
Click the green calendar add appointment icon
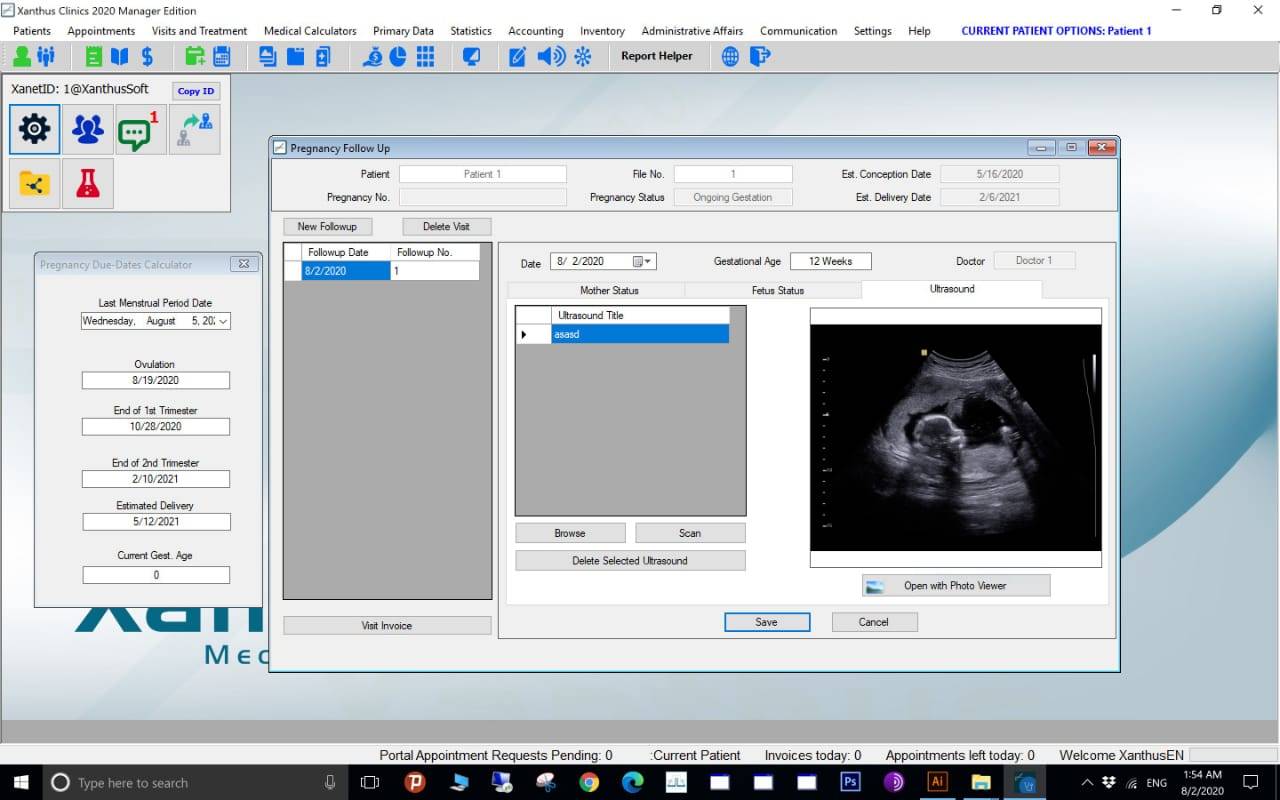pyautogui.click(x=196, y=56)
